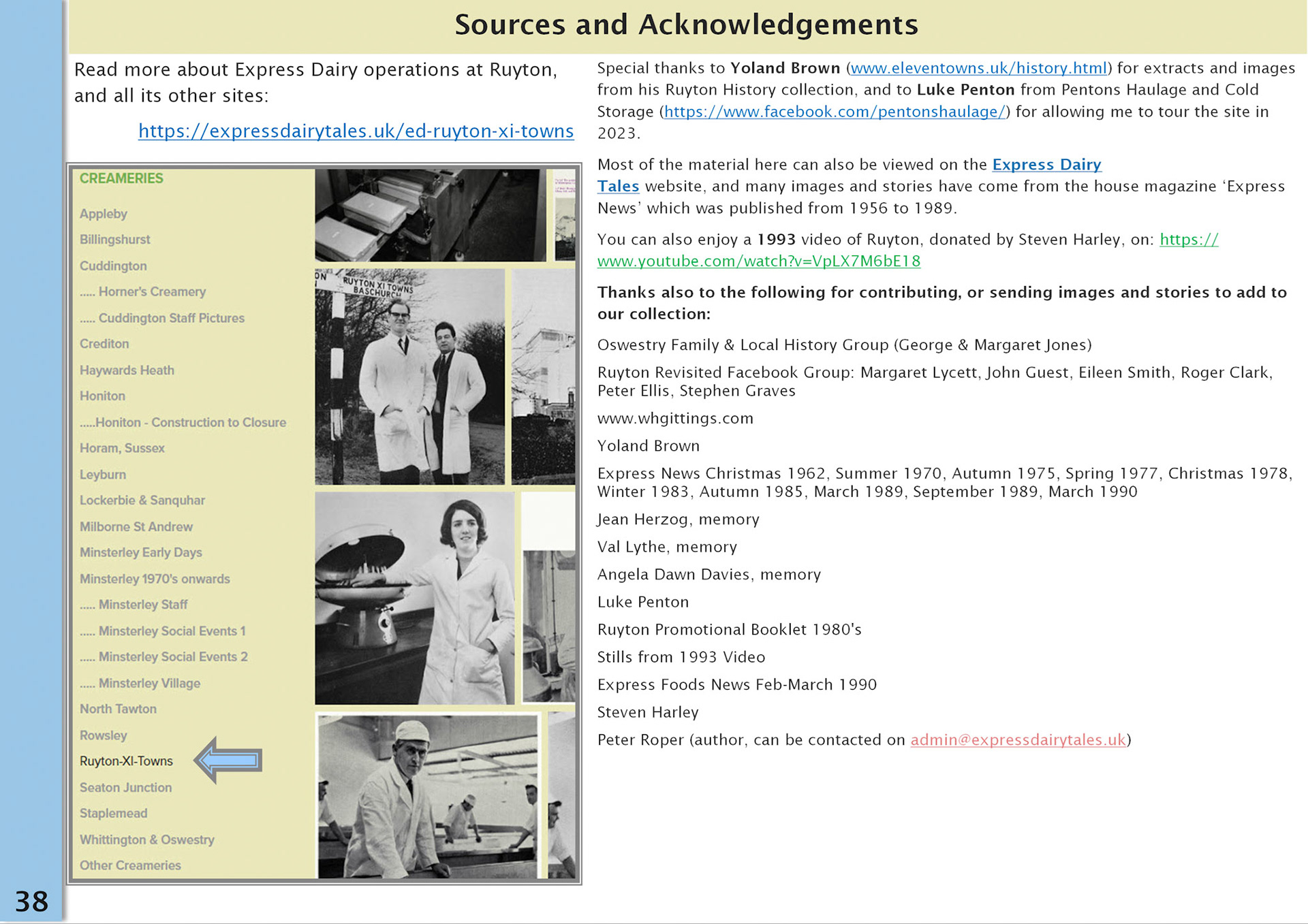This screenshot has height=924, width=1308.
Task: Select Honiton - Construction to Closure entry
Action: (190, 422)
